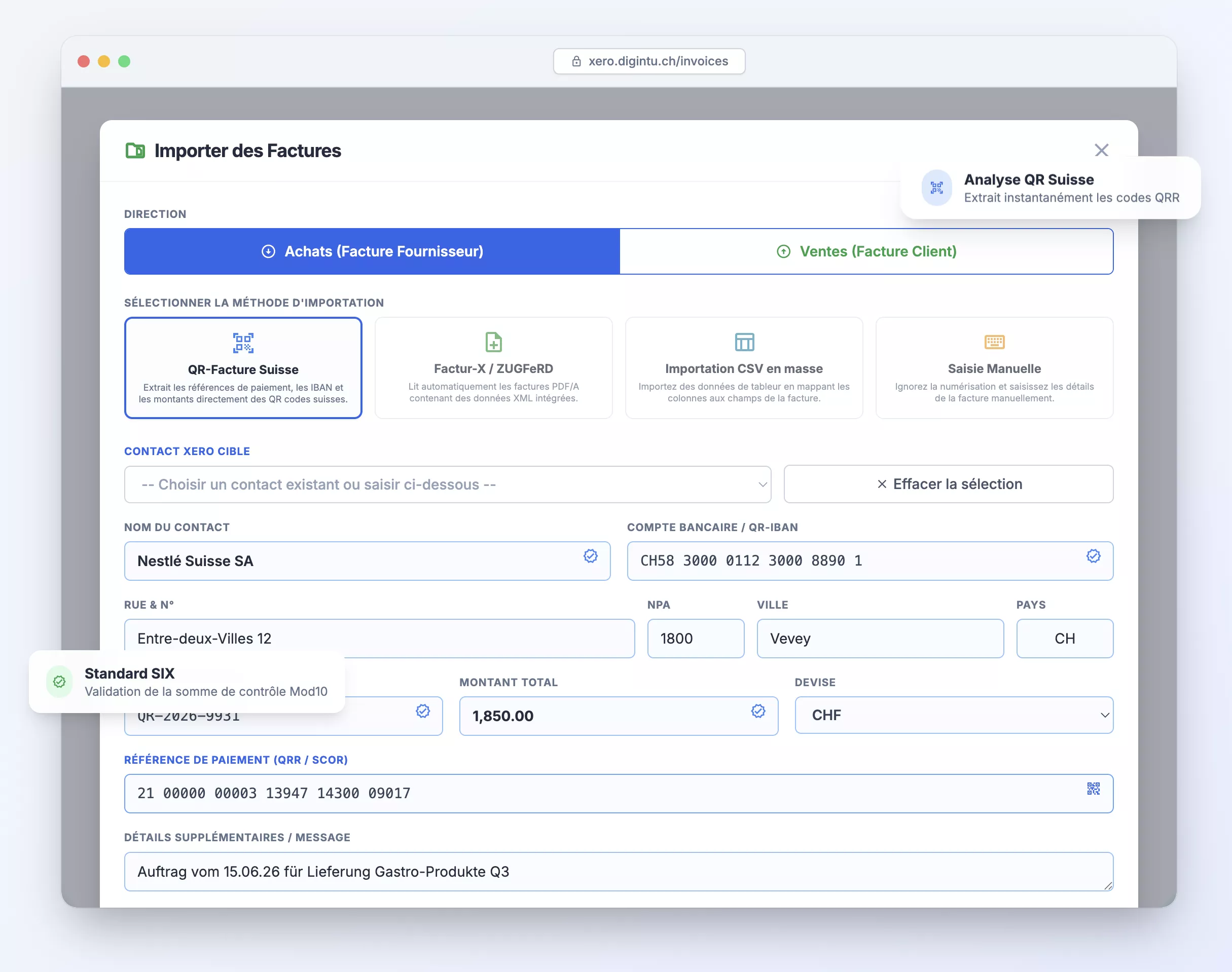This screenshot has width=1232, height=972.
Task: Close the Importer des Factures dialog
Action: [x=1101, y=150]
